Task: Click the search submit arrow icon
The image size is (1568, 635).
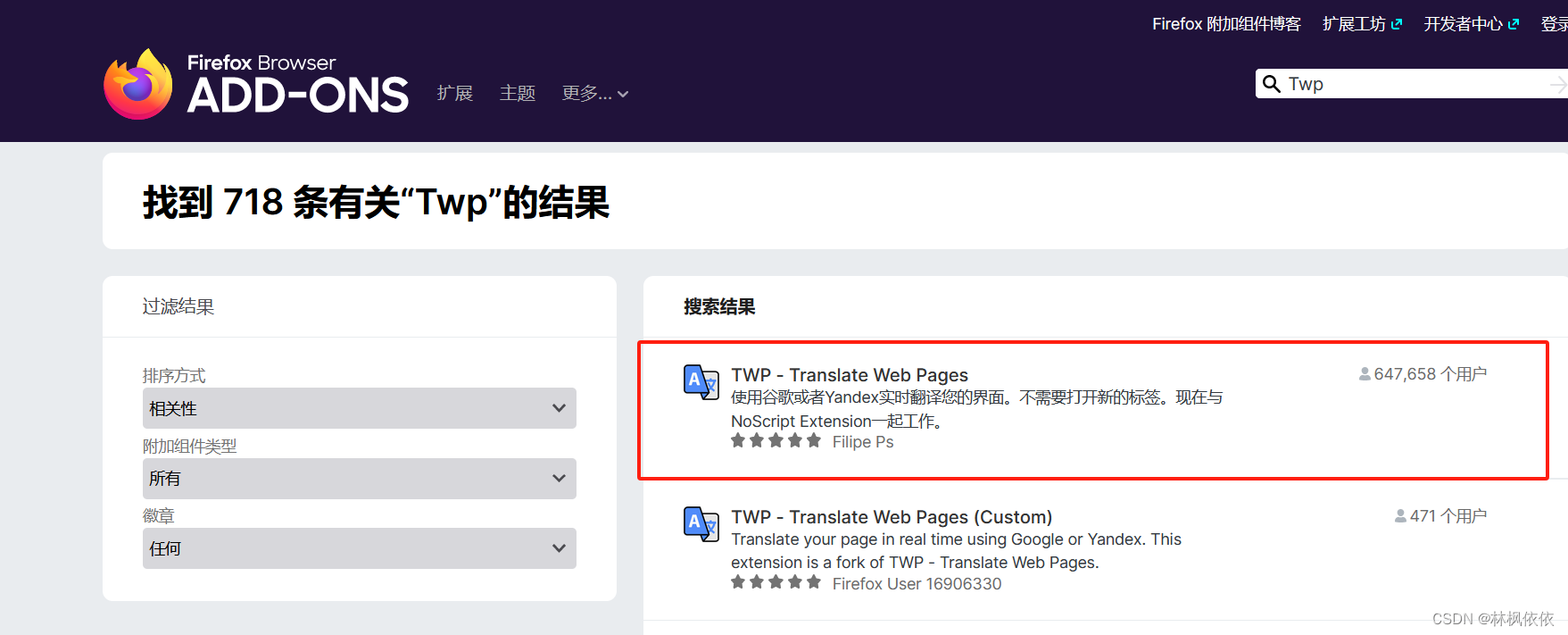Action: coord(1558,84)
